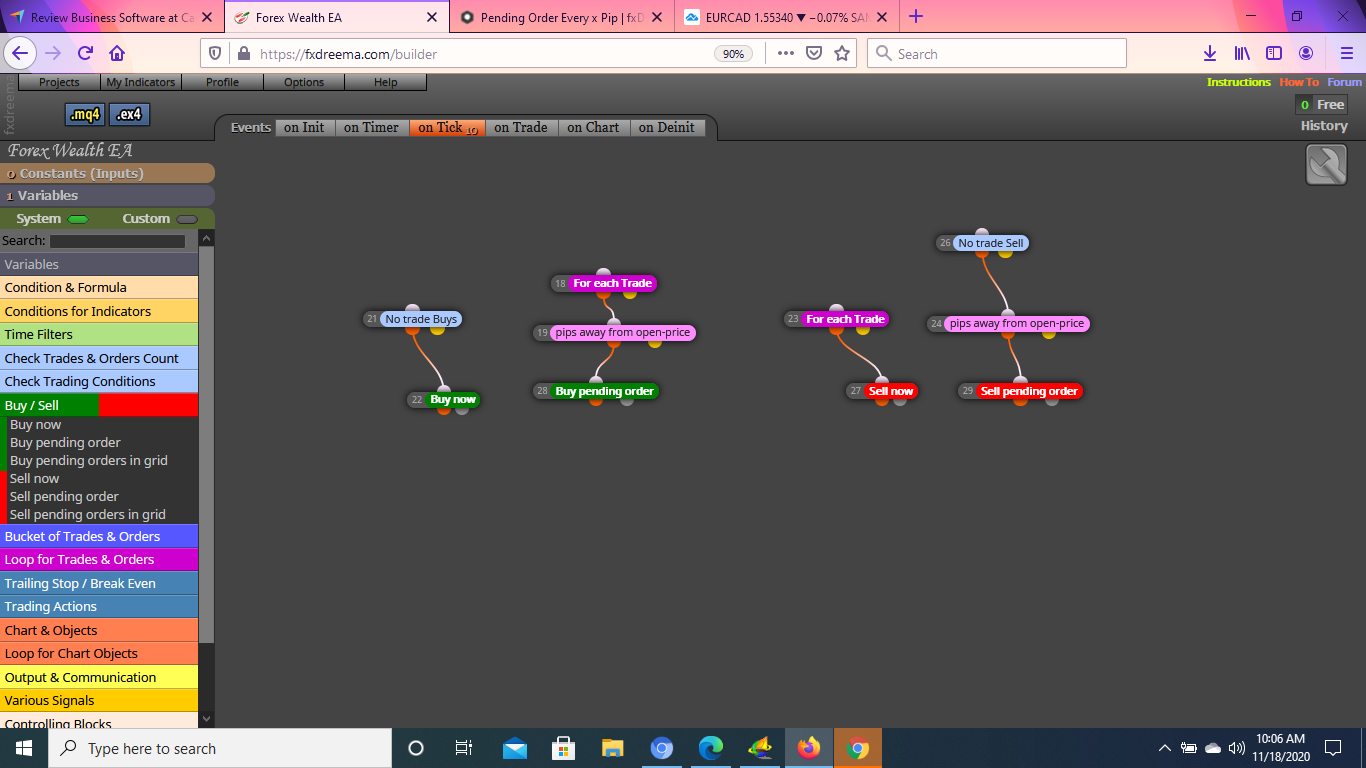Image resolution: width=1366 pixels, height=768 pixels.
Task: Open the How To link
Action: 1299,82
